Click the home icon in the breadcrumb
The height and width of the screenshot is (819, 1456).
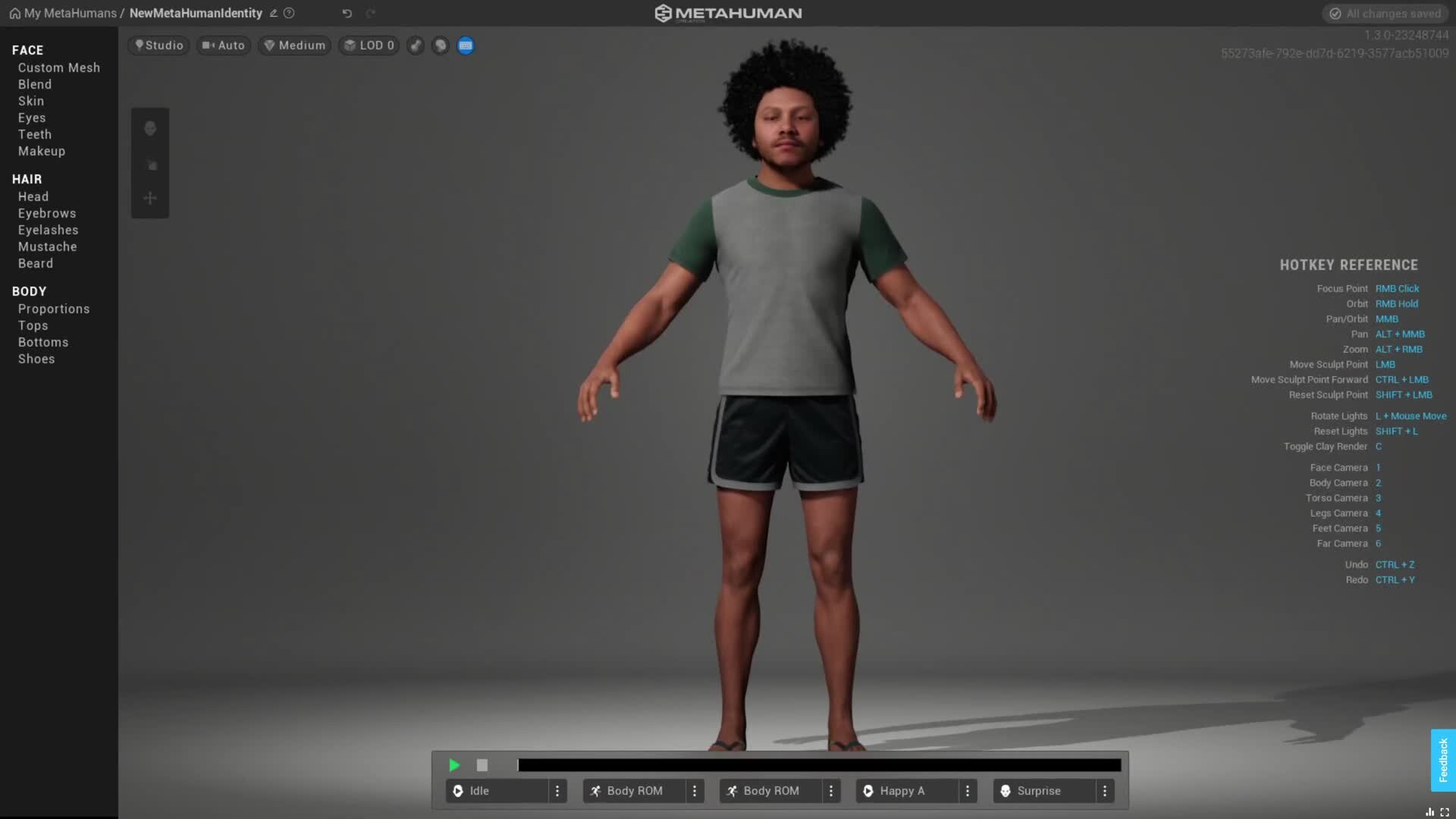coord(15,13)
